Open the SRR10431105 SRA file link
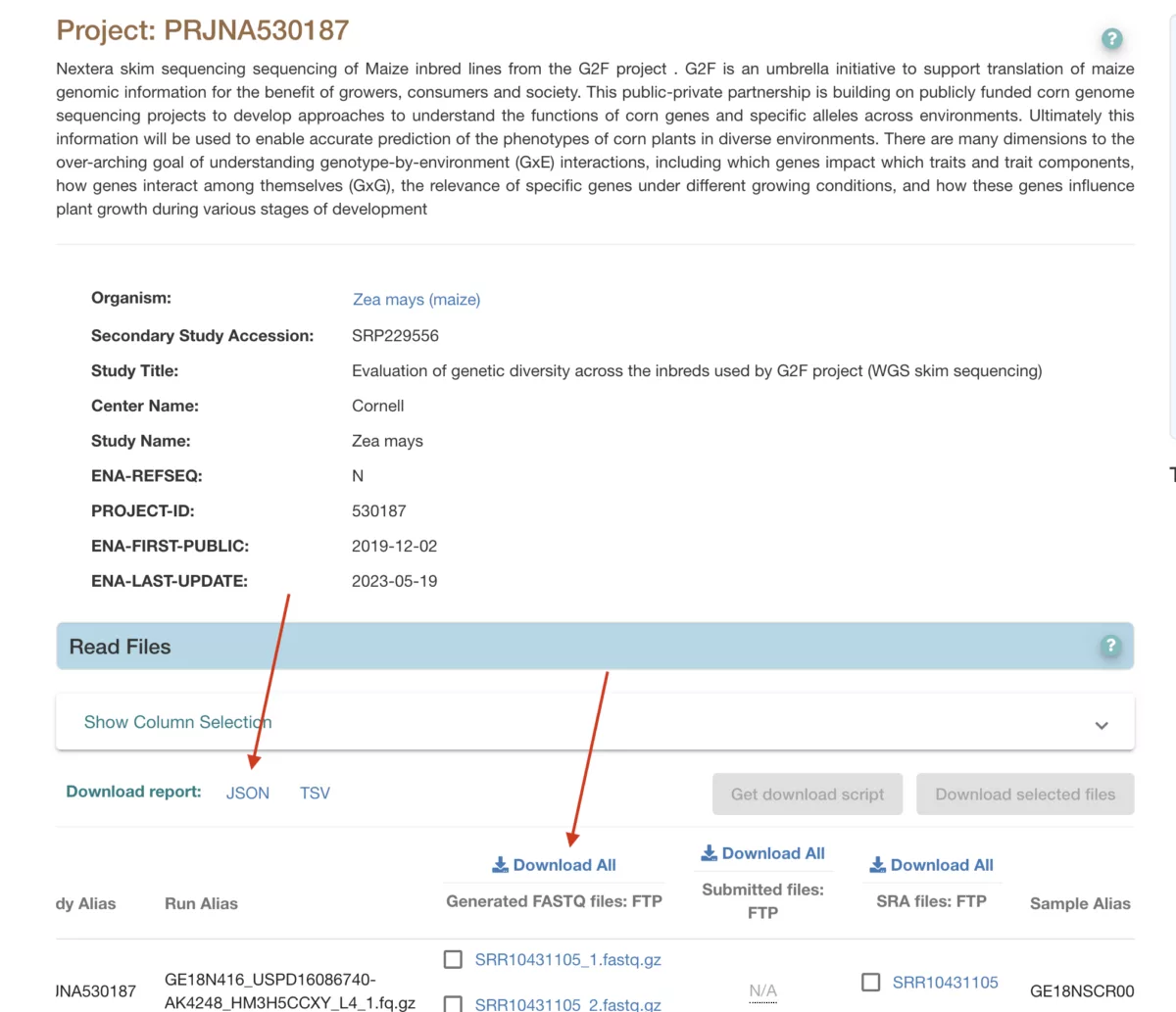 pyautogui.click(x=945, y=982)
